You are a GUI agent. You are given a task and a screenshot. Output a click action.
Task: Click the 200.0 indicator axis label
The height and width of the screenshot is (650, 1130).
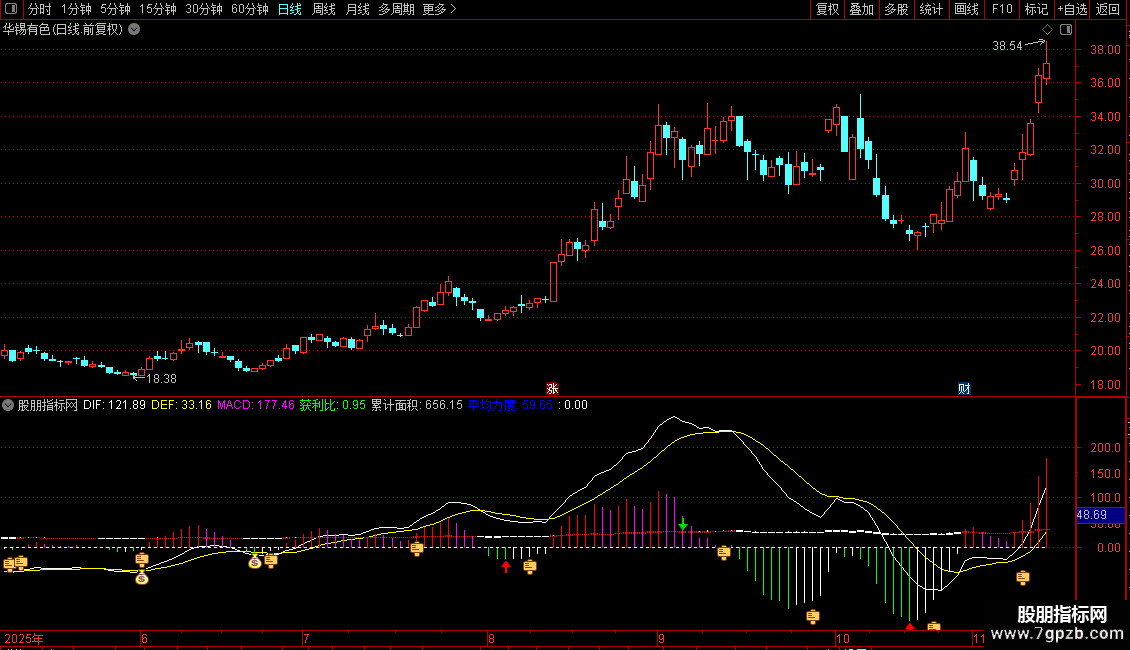(1105, 448)
